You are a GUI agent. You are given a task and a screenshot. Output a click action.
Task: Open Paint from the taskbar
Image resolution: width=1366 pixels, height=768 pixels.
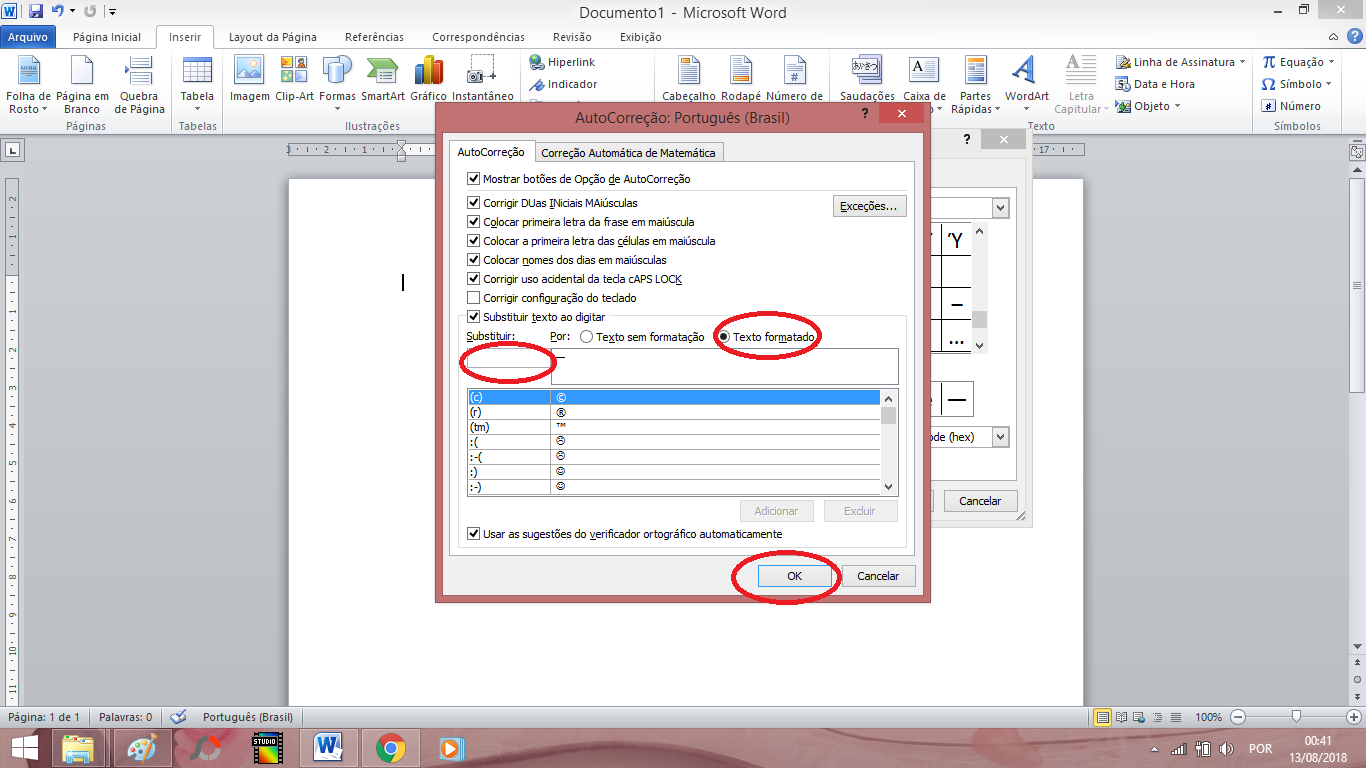[x=143, y=747]
